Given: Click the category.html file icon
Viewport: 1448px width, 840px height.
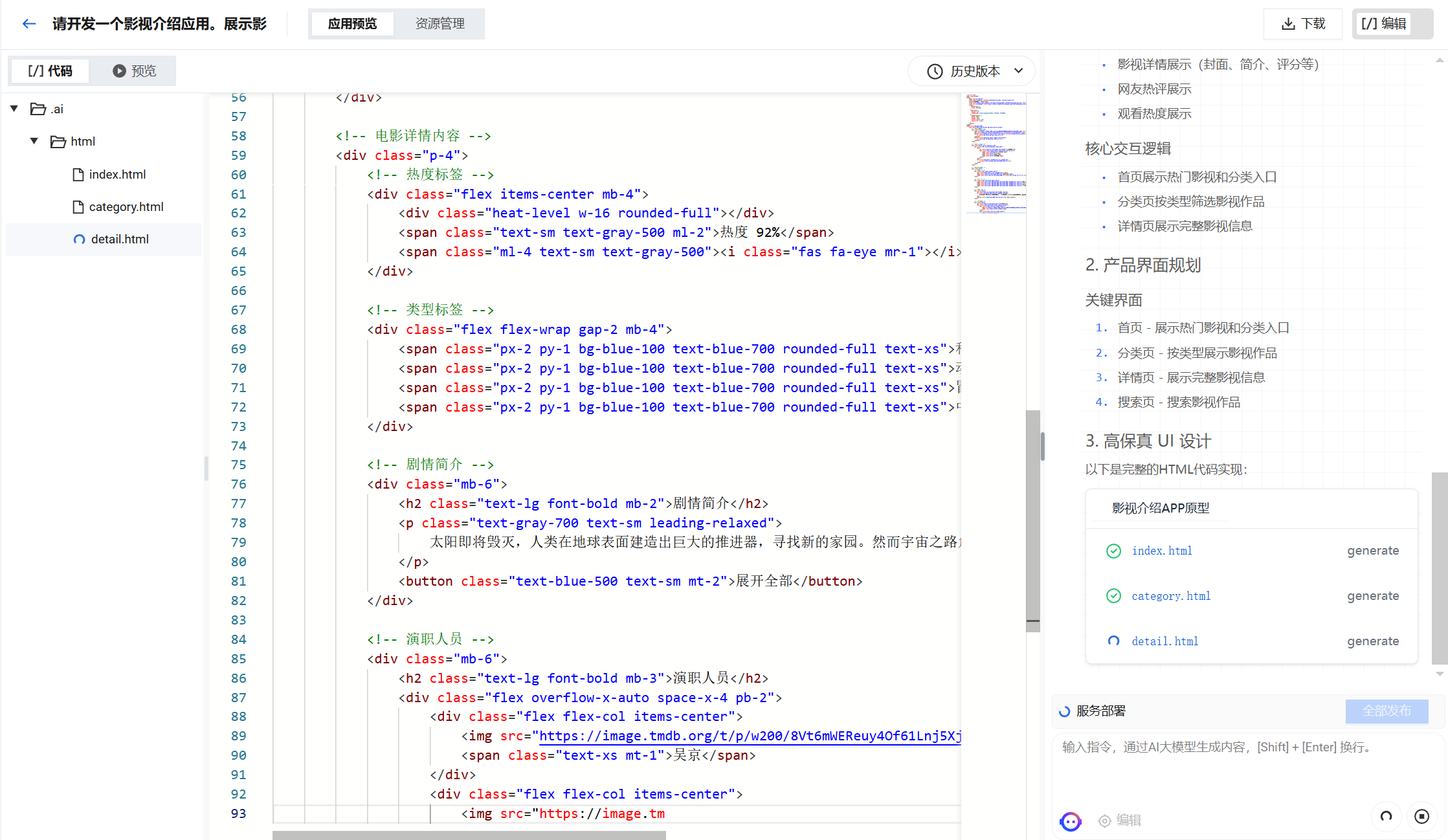Looking at the screenshot, I should coord(78,206).
